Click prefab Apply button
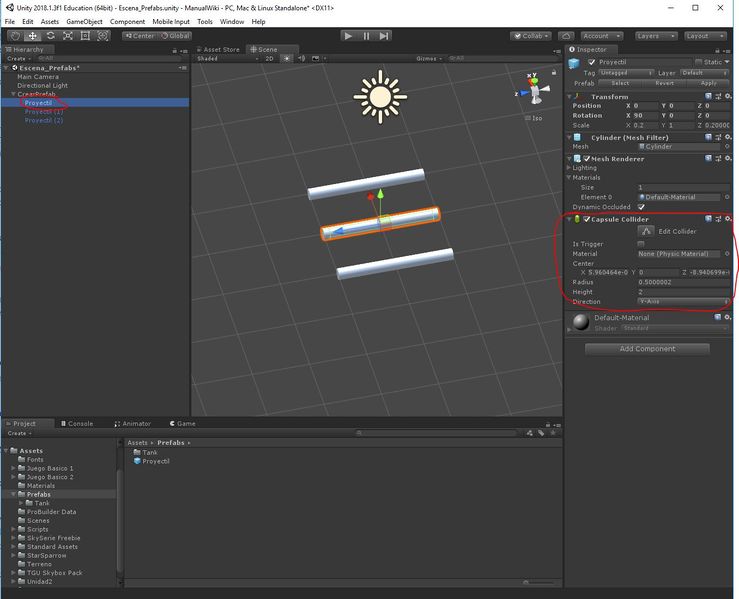The image size is (739, 599). (708, 83)
